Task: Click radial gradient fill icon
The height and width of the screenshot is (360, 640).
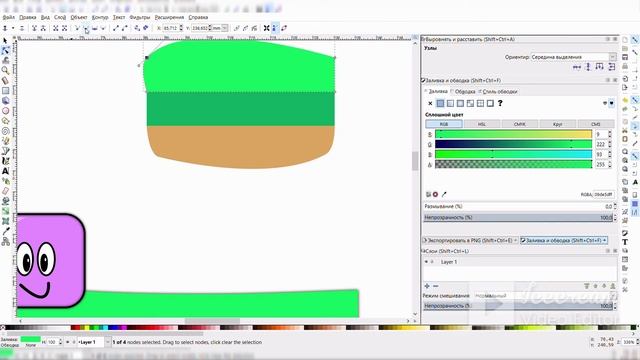Action: pos(460,104)
